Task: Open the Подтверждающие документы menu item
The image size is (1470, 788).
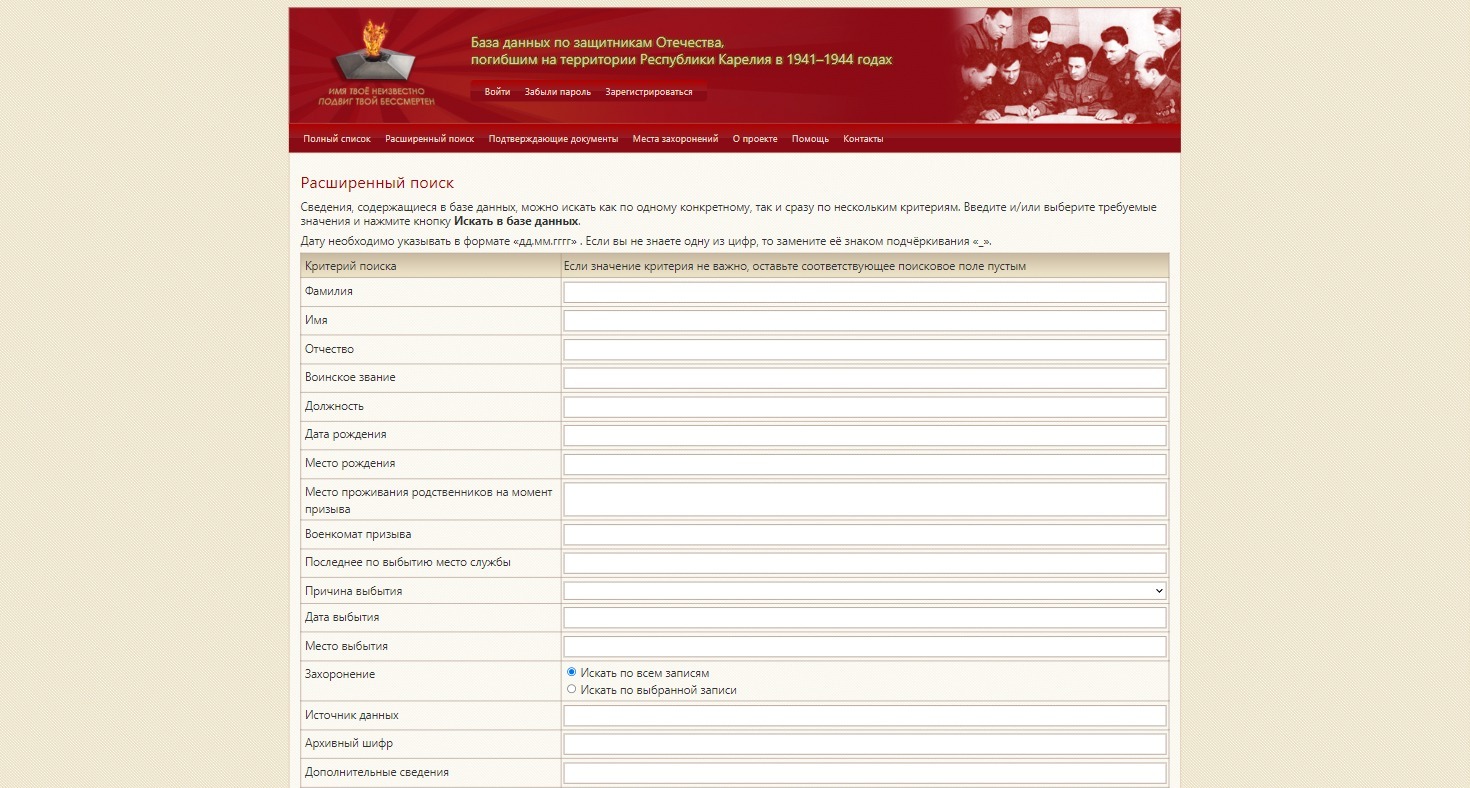Action: [553, 139]
